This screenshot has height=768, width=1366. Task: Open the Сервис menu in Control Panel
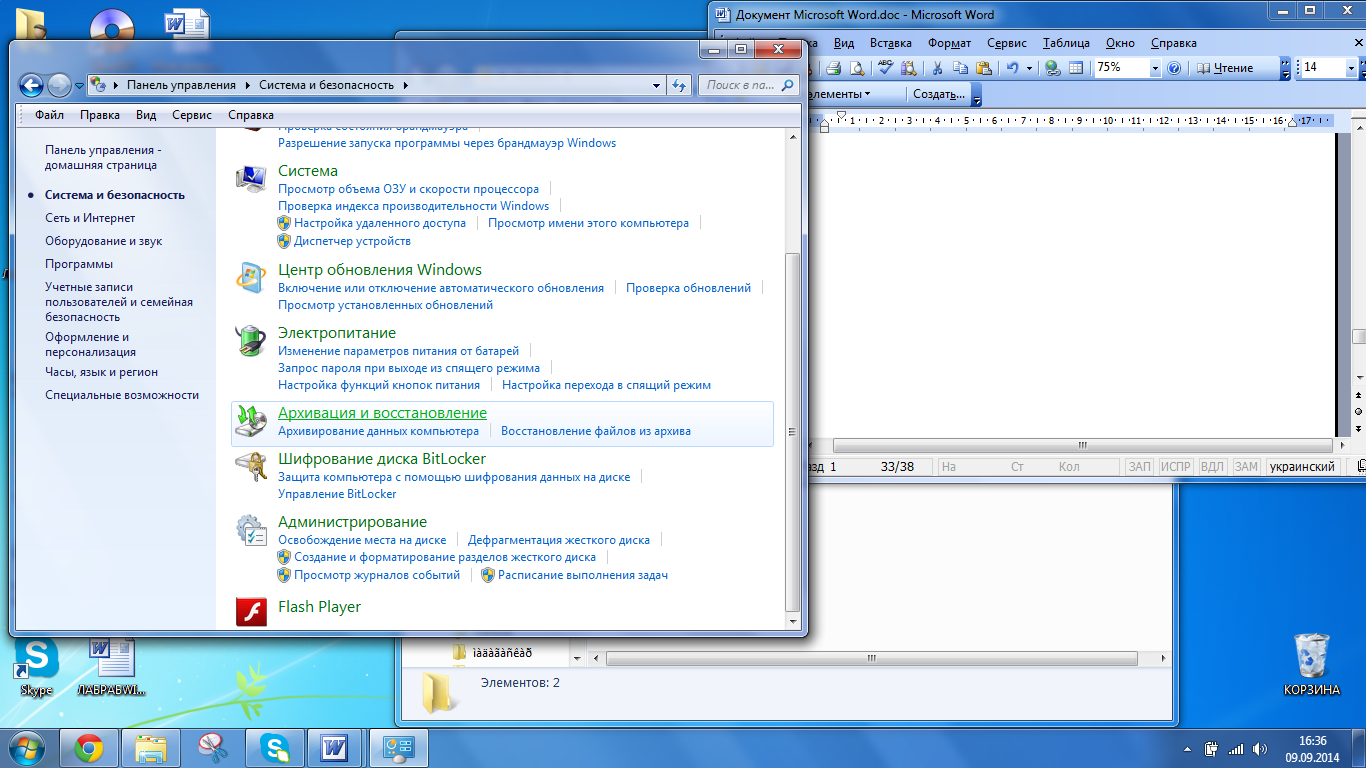pyautogui.click(x=192, y=115)
